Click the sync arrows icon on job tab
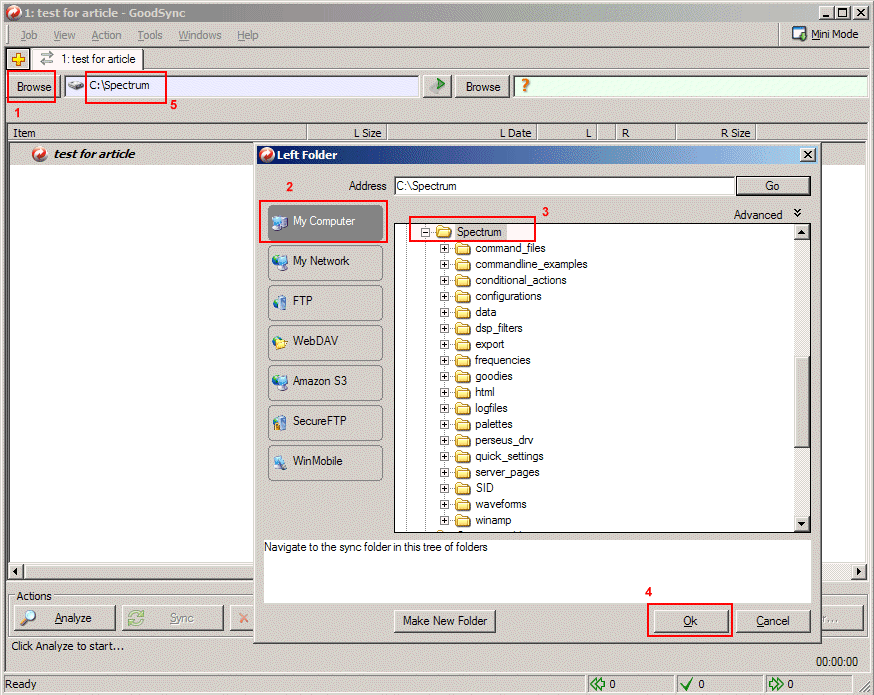874x695 pixels. pyautogui.click(x=47, y=59)
